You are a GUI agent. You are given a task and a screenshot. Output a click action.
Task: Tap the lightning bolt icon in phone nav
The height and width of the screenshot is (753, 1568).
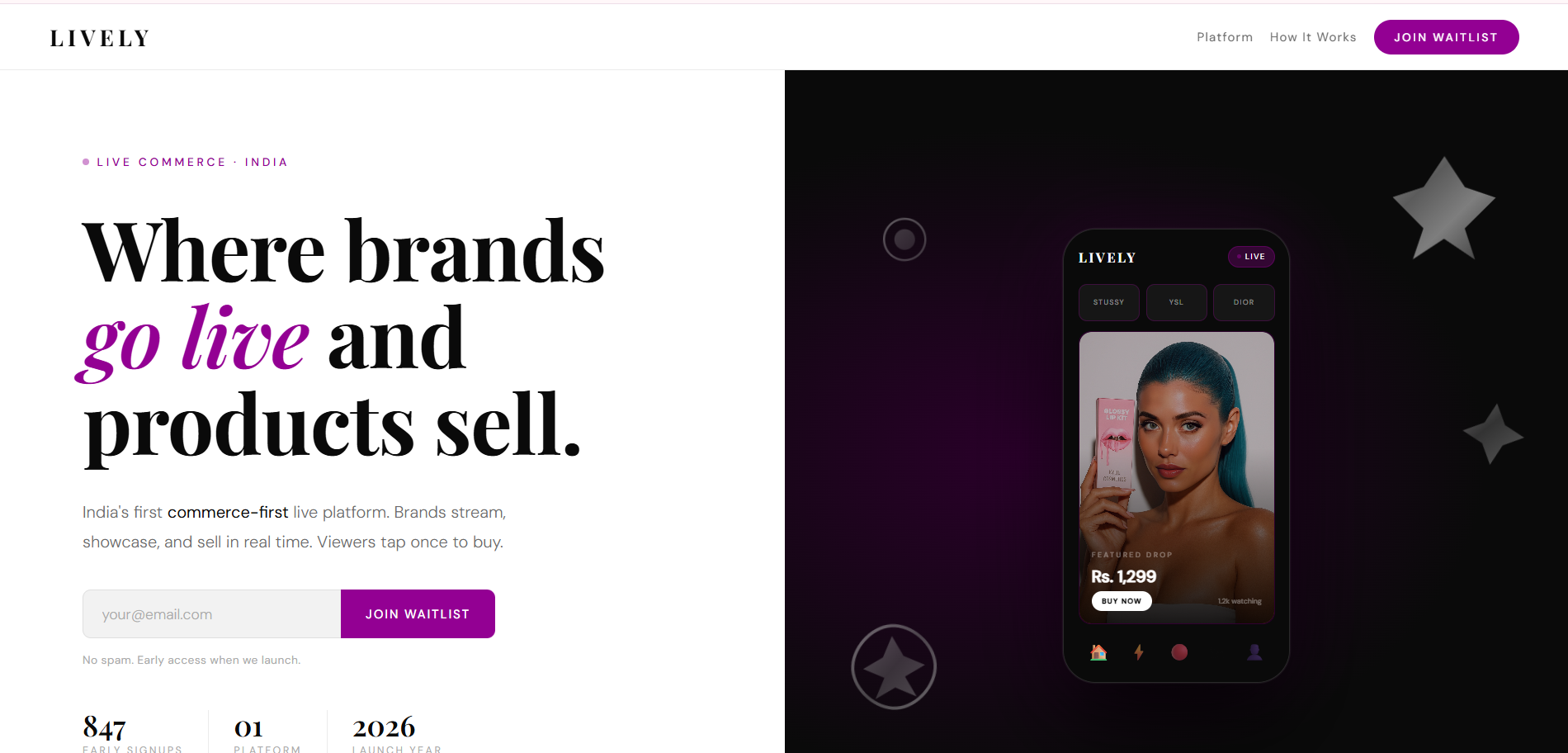[1139, 652]
